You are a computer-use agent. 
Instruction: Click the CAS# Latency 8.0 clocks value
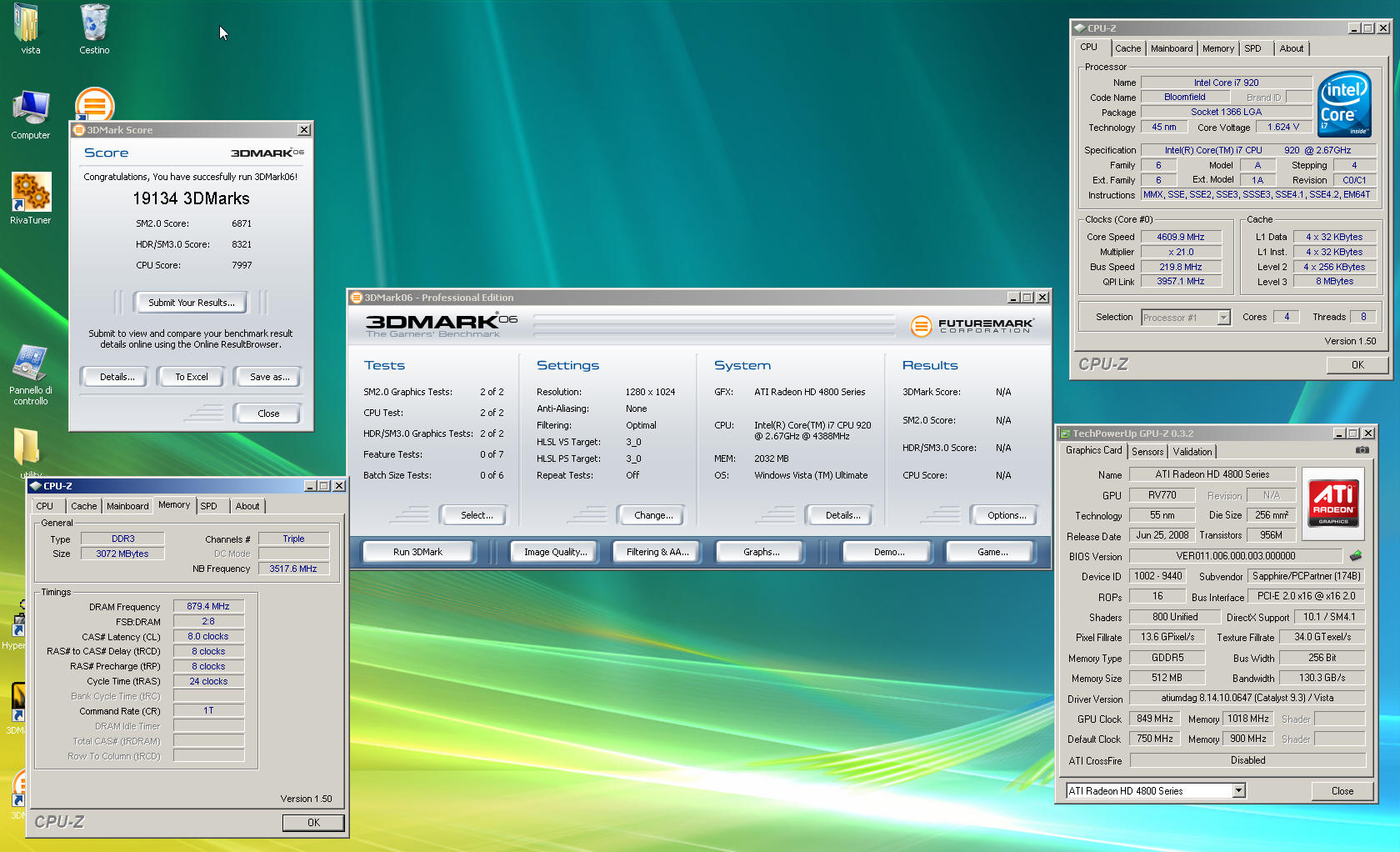tap(208, 637)
